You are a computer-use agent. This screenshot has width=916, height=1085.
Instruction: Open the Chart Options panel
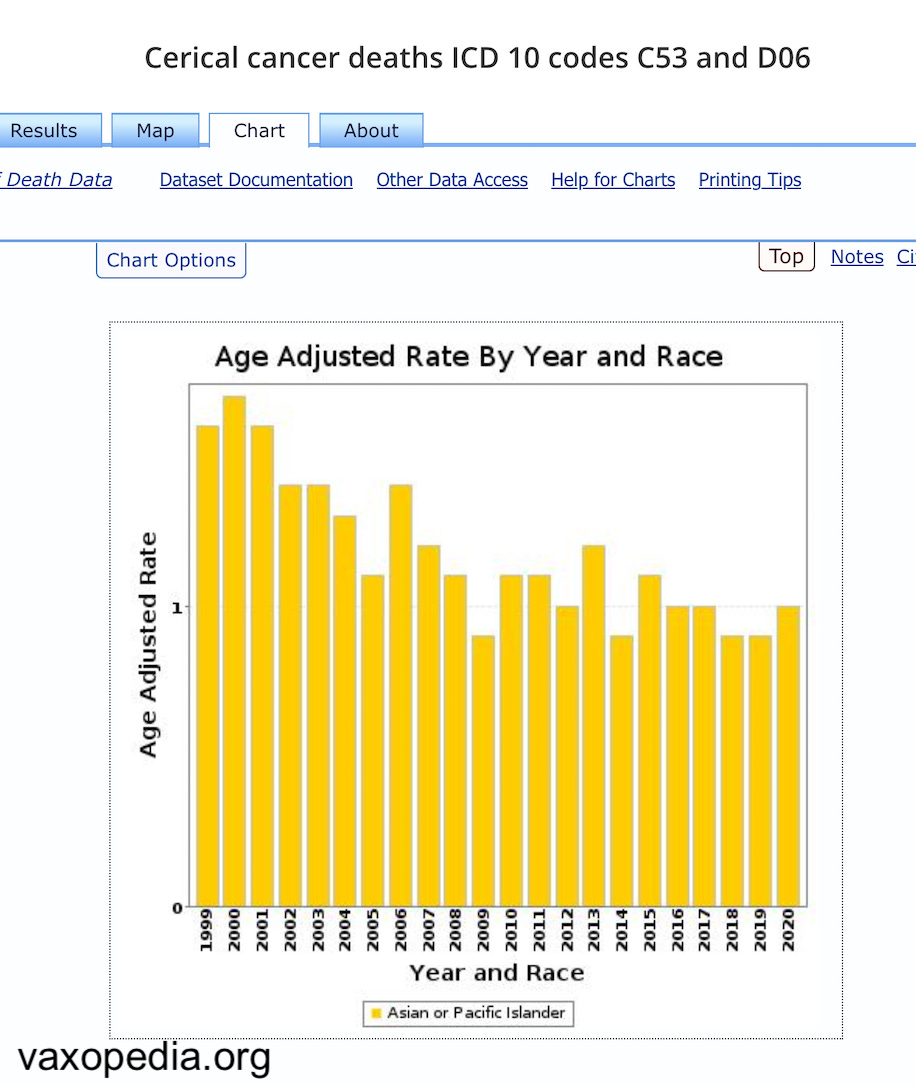click(170, 260)
